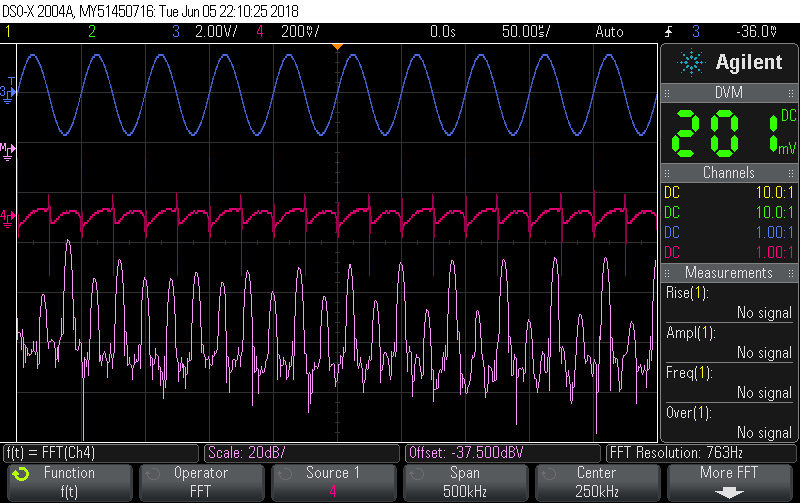800x503 pixels.
Task: Click the Ampl(1) measurement entry
Action: (729, 343)
